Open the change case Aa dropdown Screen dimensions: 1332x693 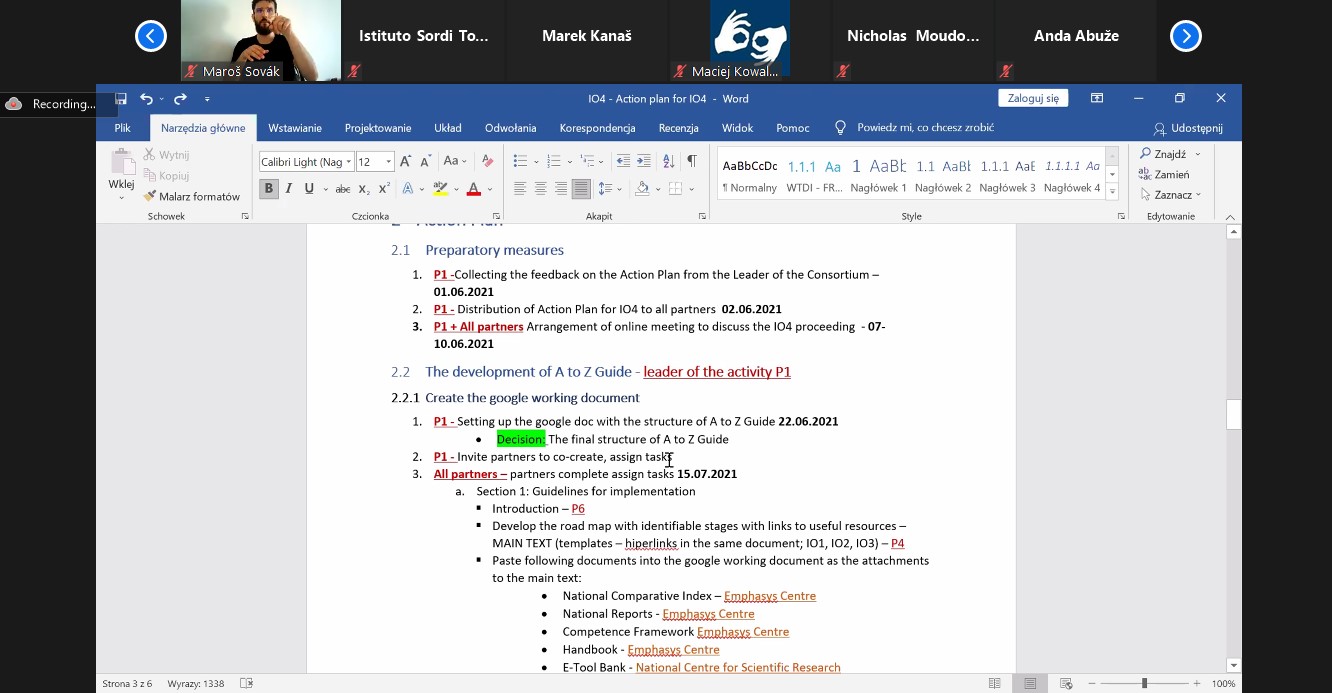455,161
